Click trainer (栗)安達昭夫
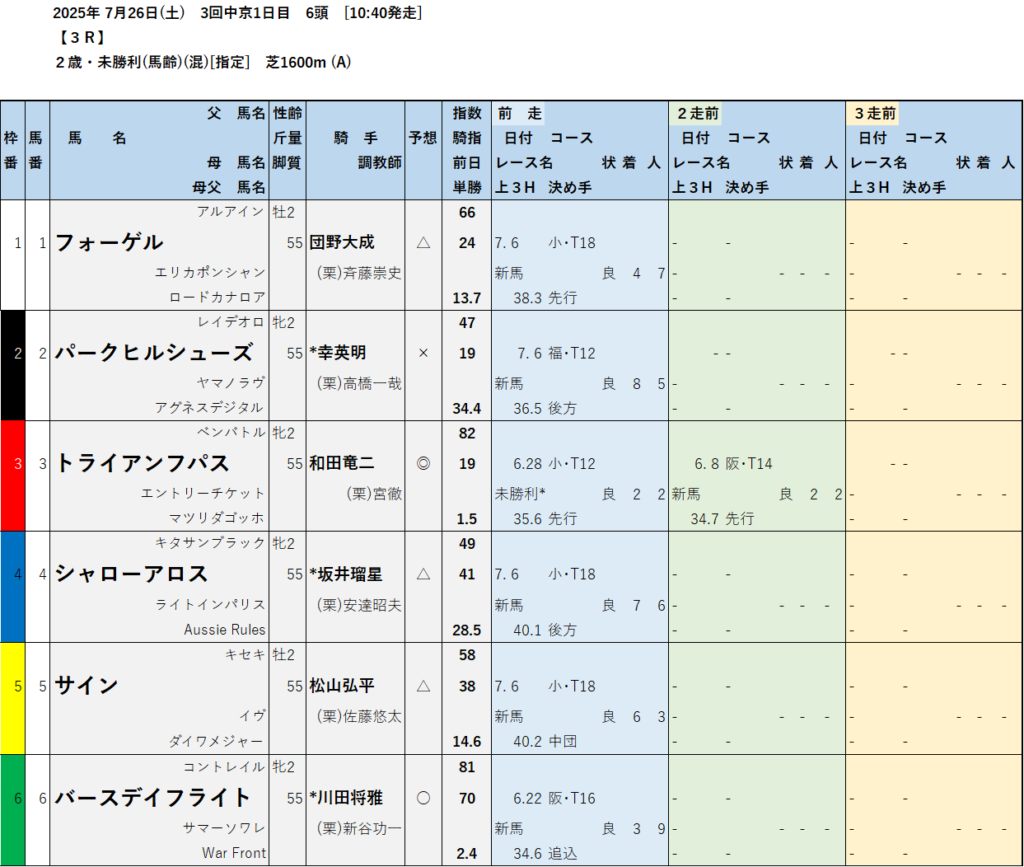Screen dimensions: 1024x867 359,605
